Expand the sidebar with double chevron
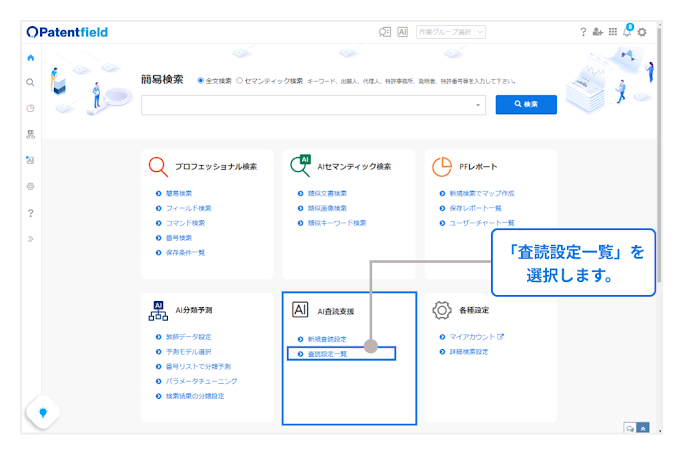 [x=31, y=239]
